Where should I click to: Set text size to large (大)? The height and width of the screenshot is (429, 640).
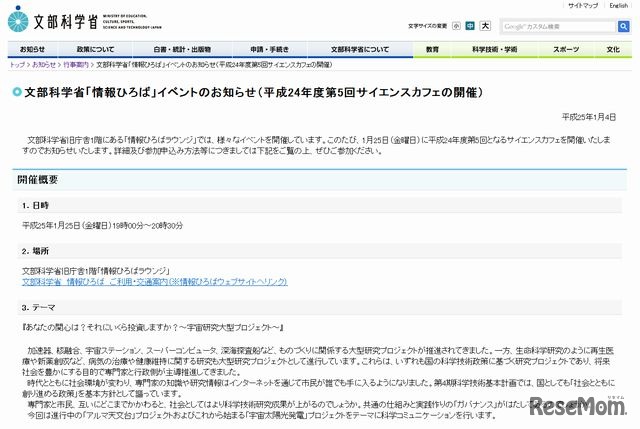tap(485, 26)
